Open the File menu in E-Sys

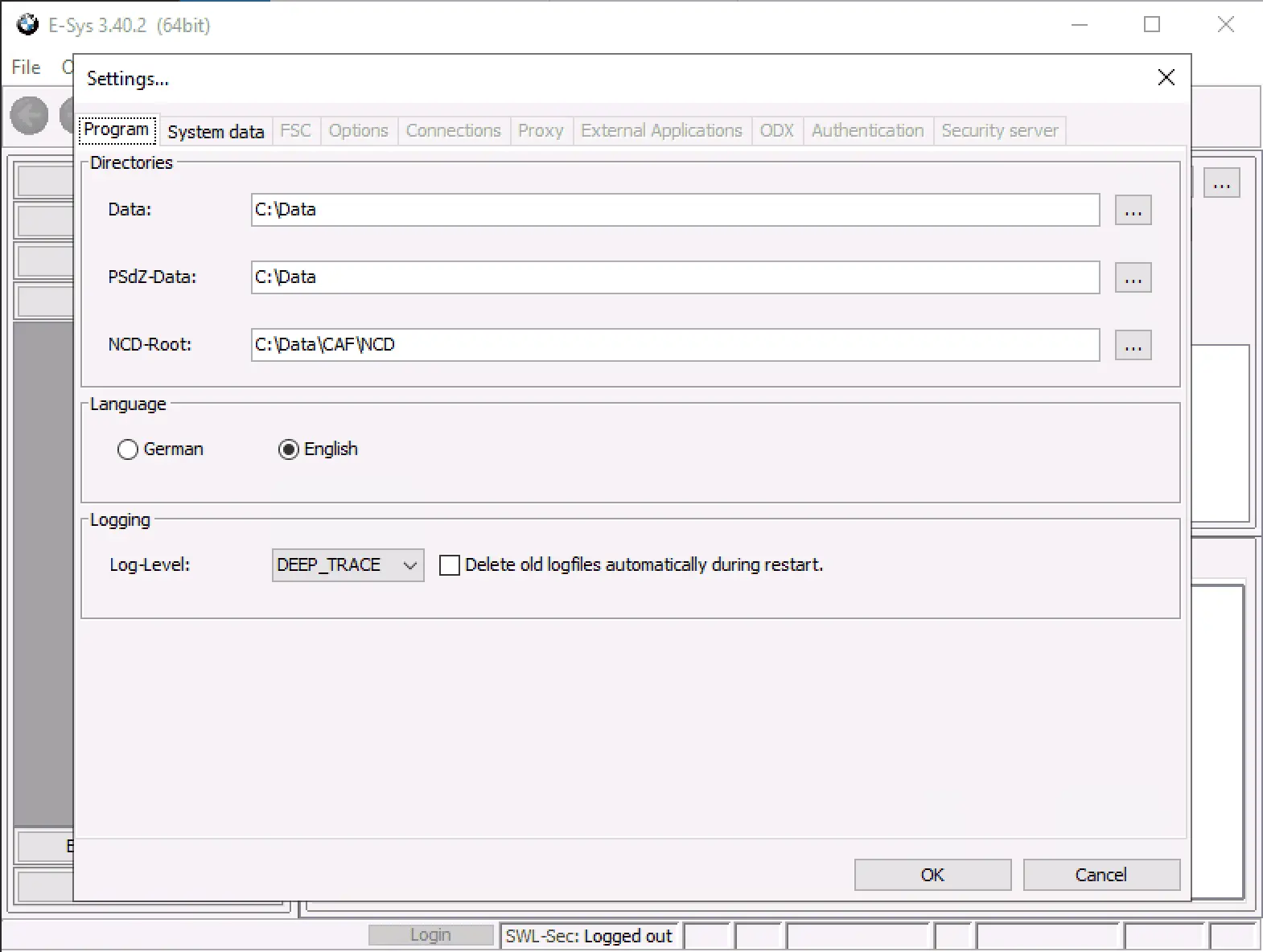click(26, 68)
